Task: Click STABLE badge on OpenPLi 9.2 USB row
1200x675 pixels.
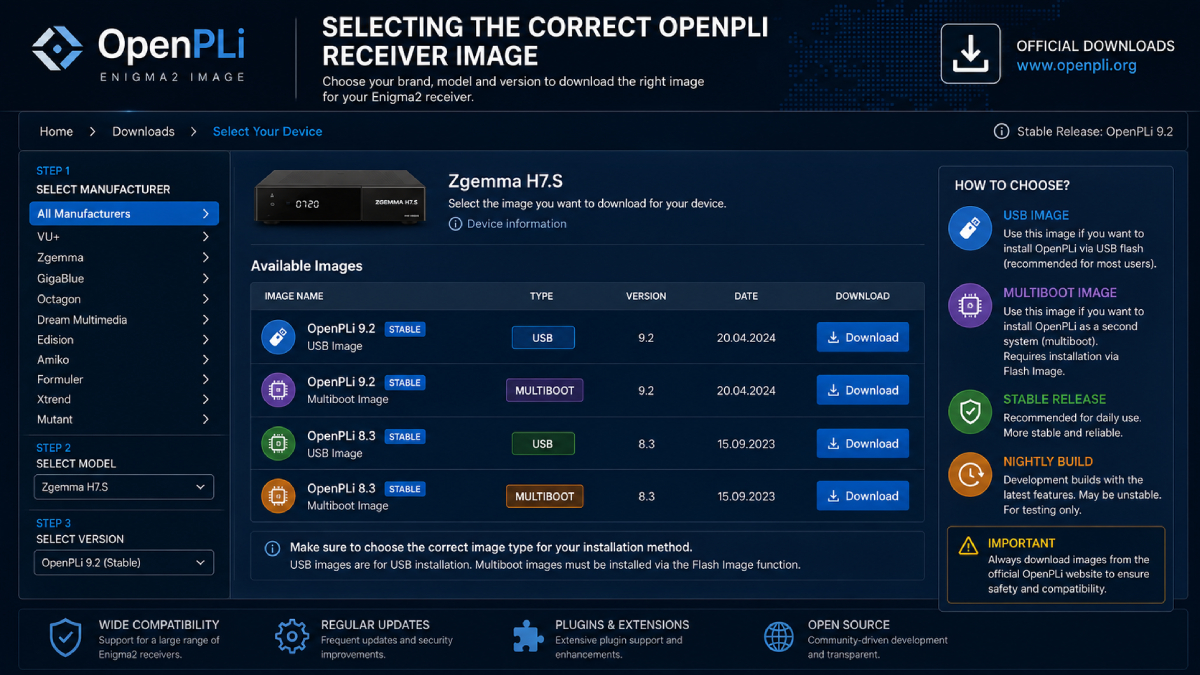Action: 405,329
